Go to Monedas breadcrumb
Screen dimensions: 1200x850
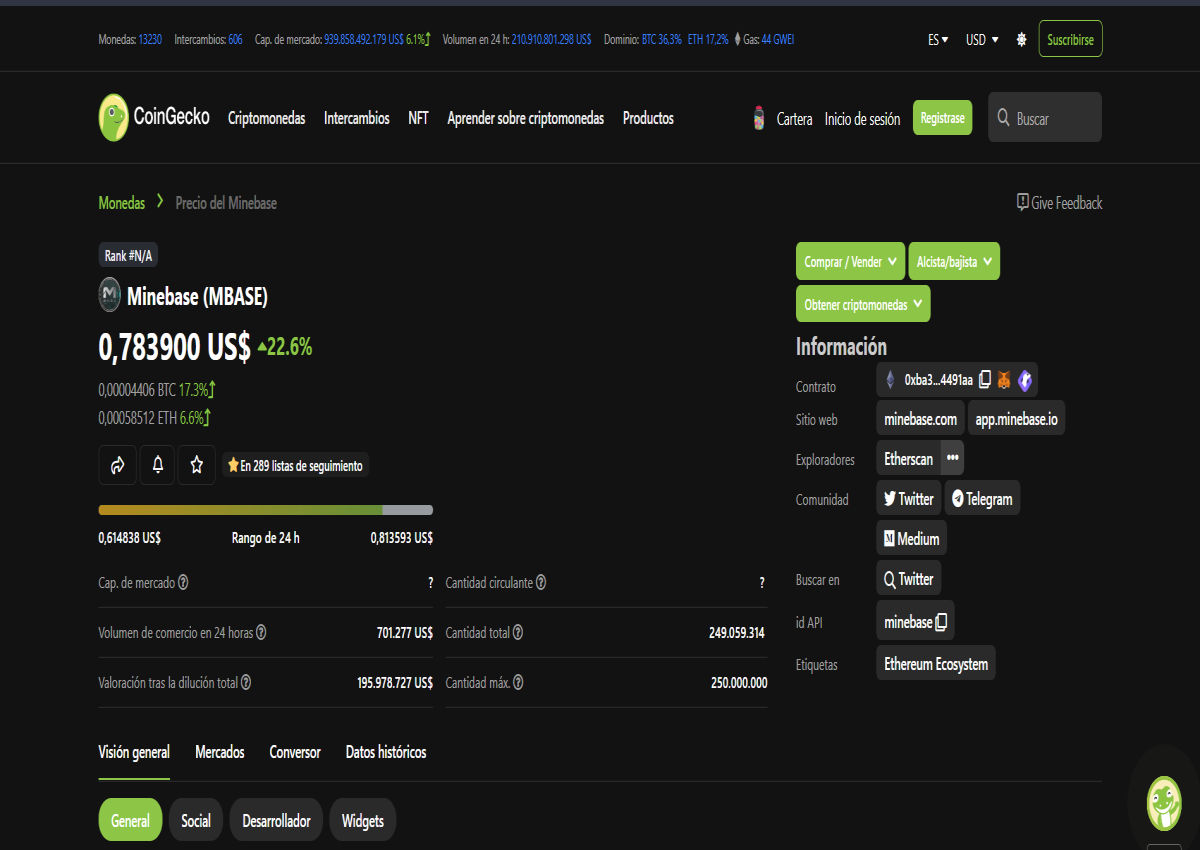pyautogui.click(x=121, y=203)
